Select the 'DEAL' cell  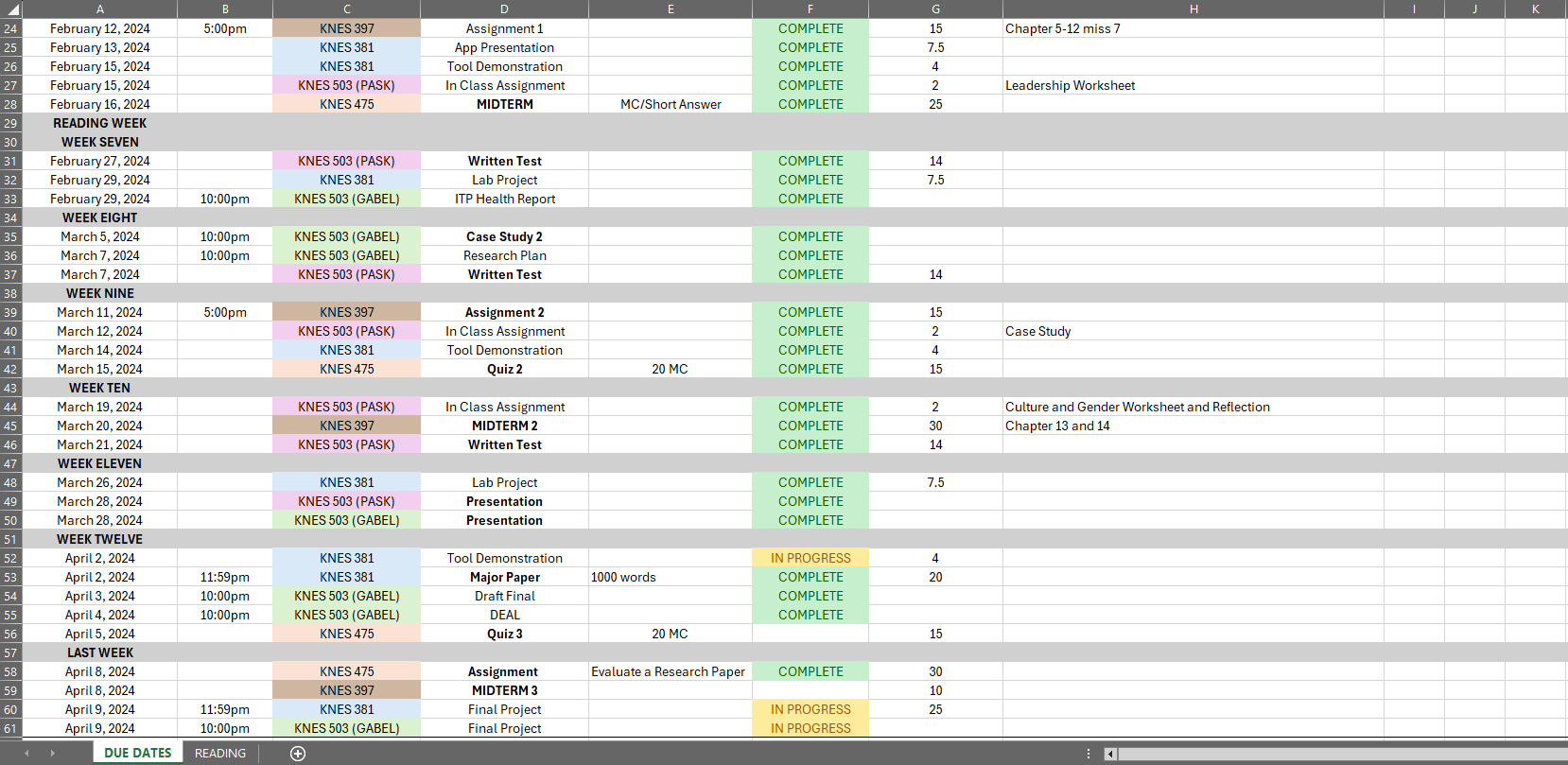point(504,615)
